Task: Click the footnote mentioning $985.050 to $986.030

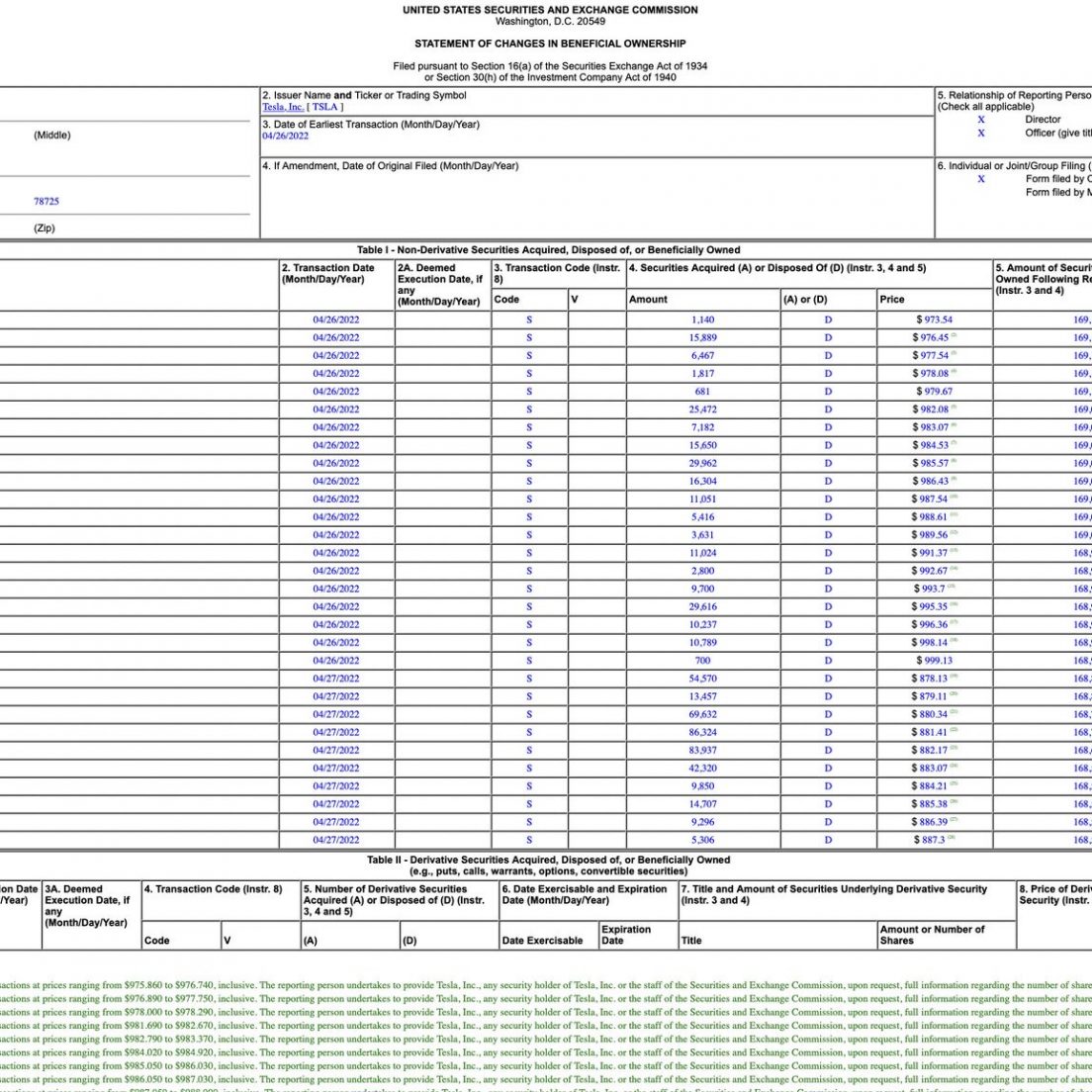Action: 546,1066
